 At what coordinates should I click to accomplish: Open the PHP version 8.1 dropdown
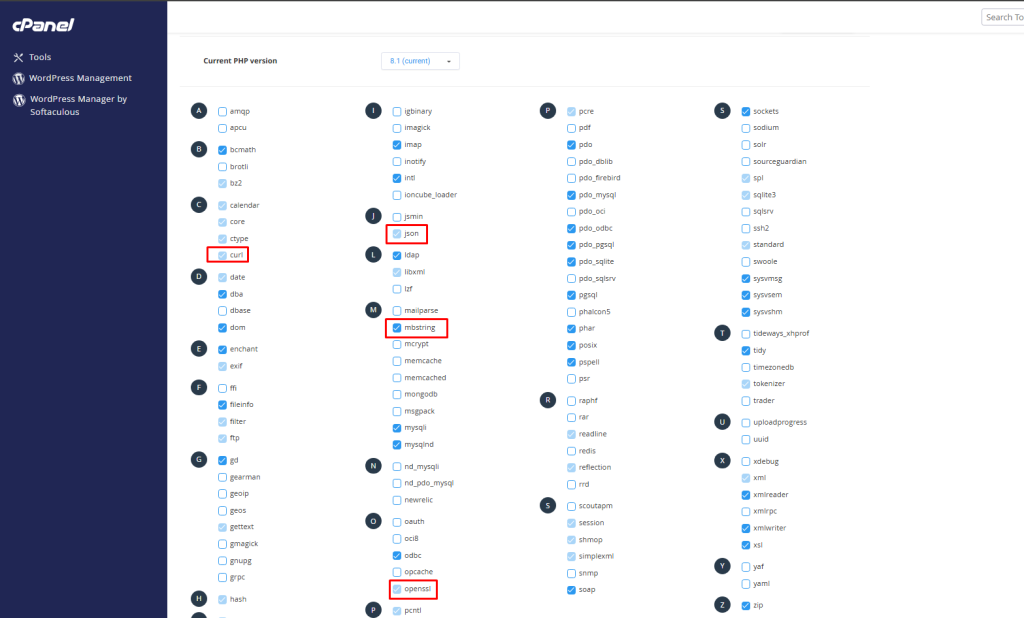pos(420,61)
